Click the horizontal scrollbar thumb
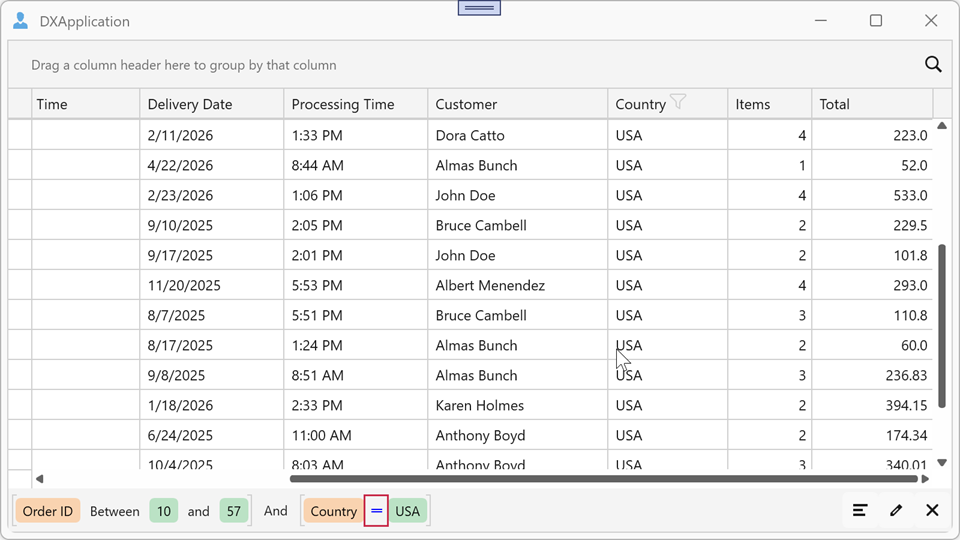 pos(604,479)
